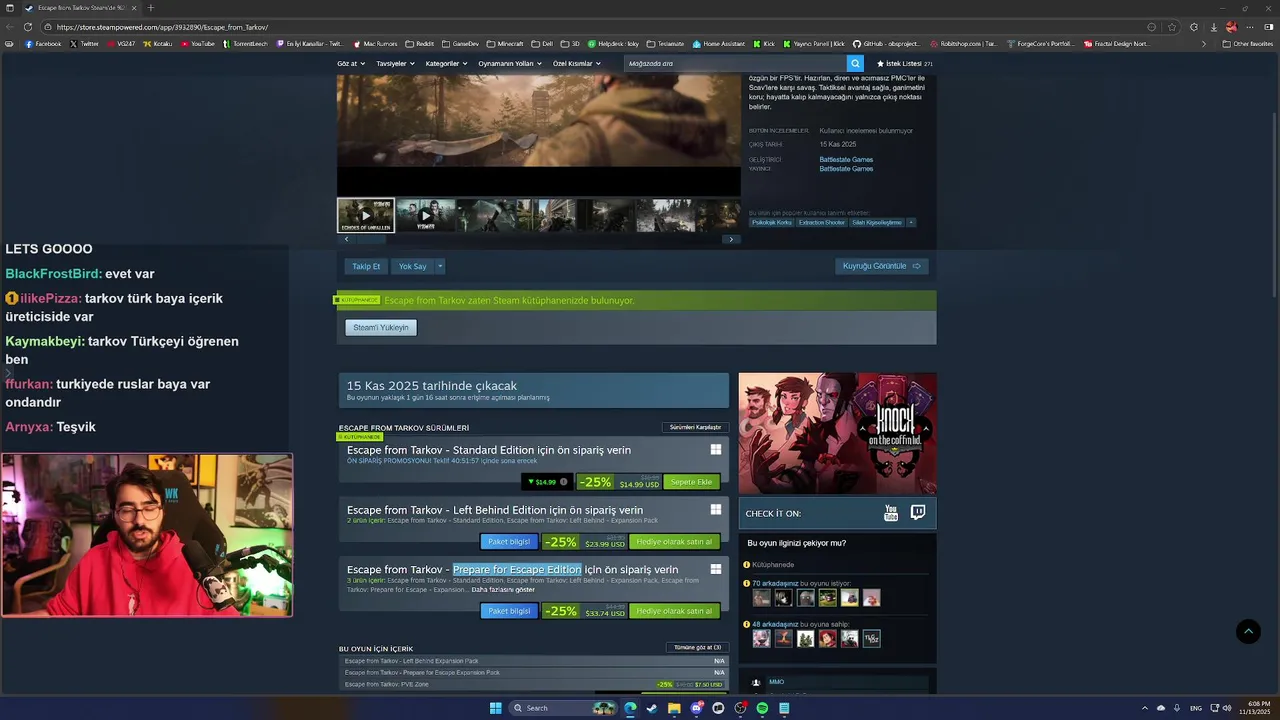Click the browser refresh button
This screenshot has height=720, width=1280.
point(27,27)
